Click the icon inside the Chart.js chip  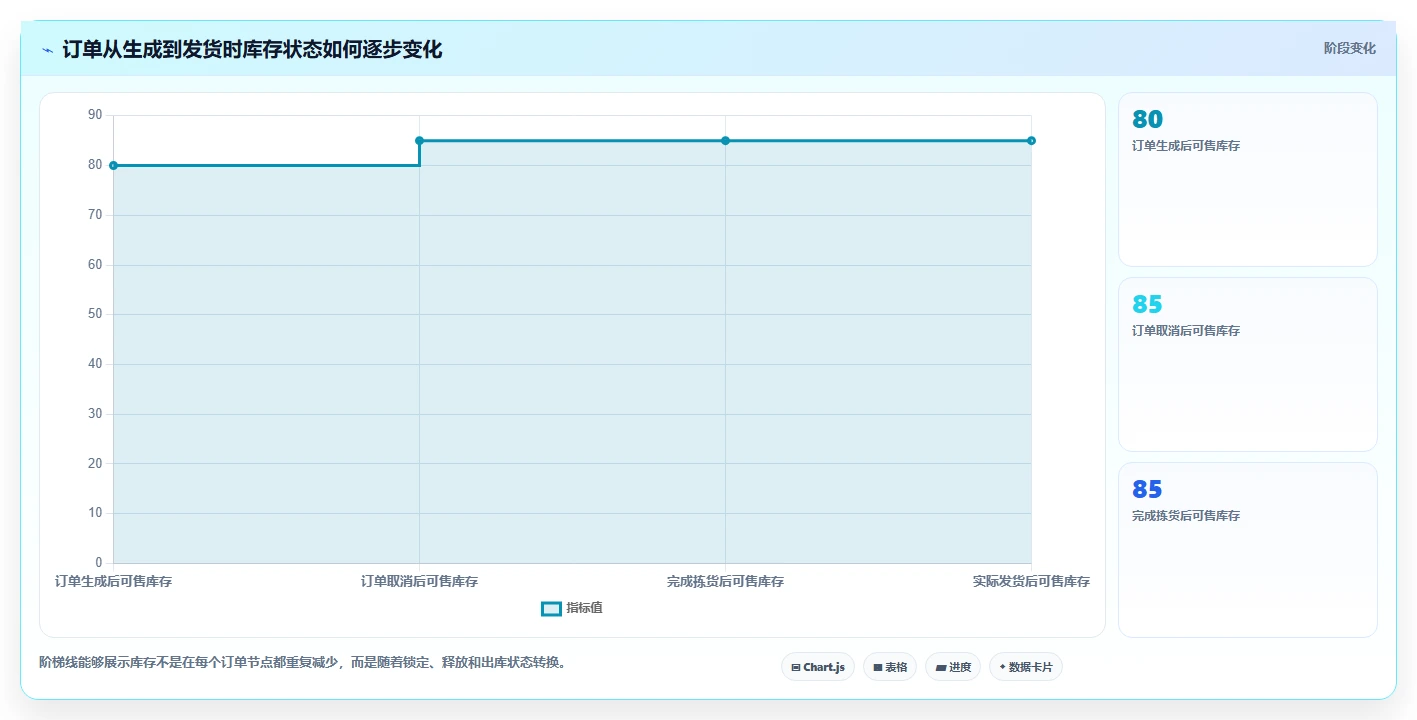coord(796,667)
